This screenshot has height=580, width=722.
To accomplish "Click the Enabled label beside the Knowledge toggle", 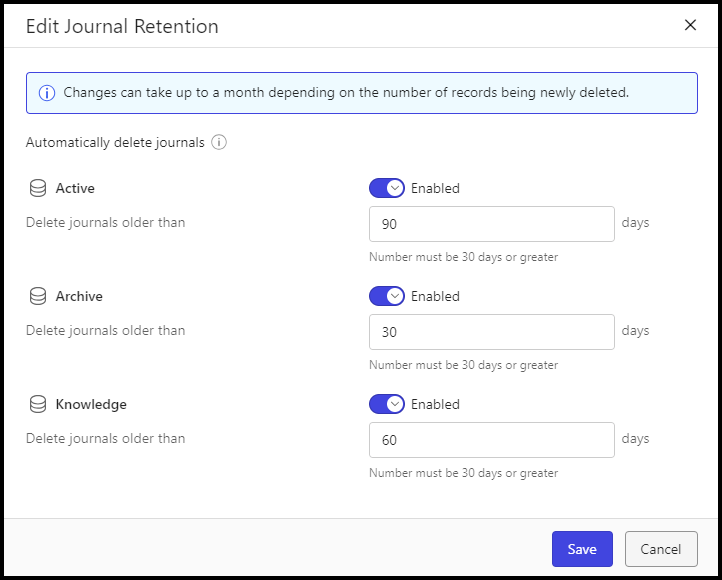I will click(435, 404).
